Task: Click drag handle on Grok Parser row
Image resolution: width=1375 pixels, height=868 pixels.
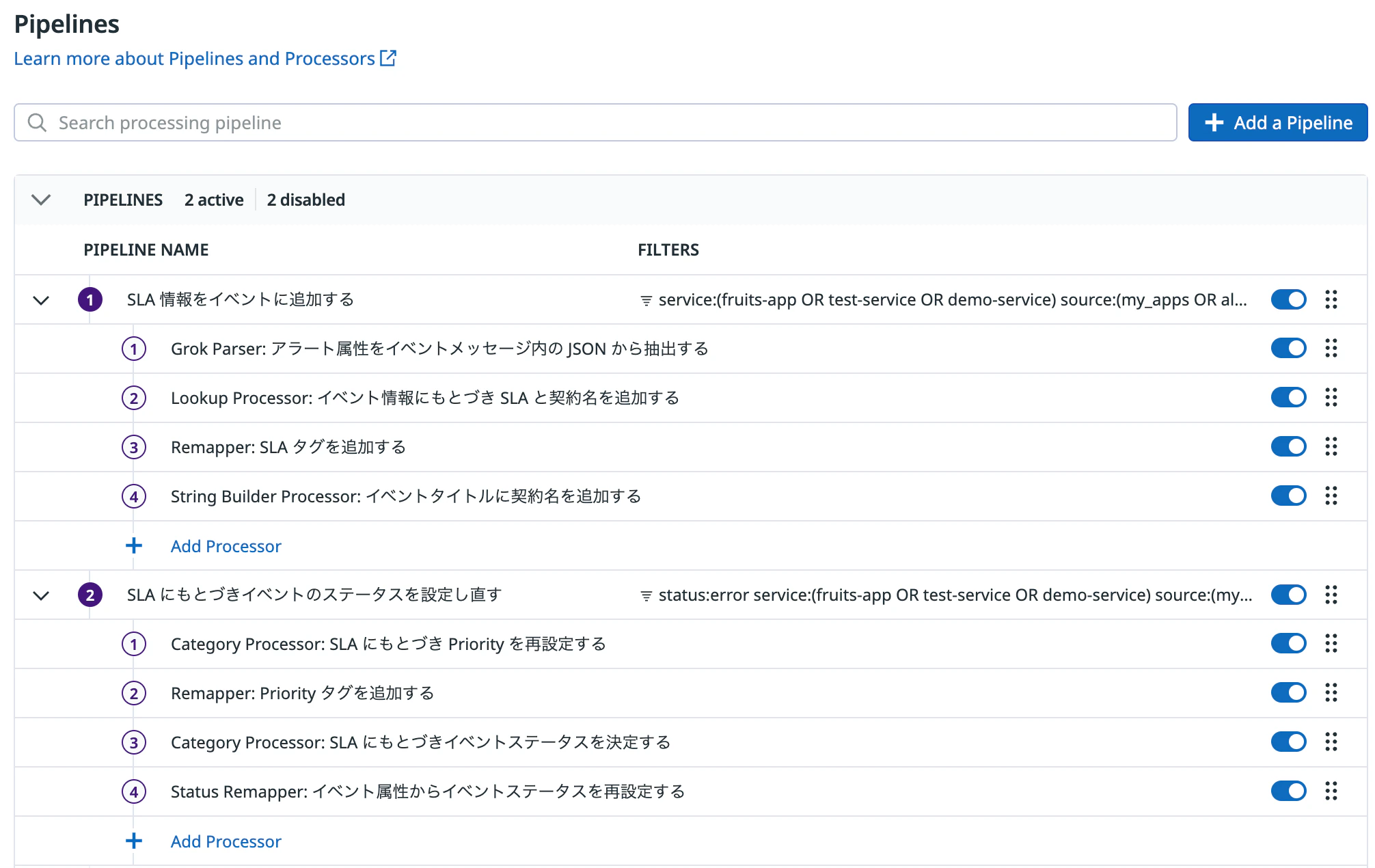Action: [1331, 349]
